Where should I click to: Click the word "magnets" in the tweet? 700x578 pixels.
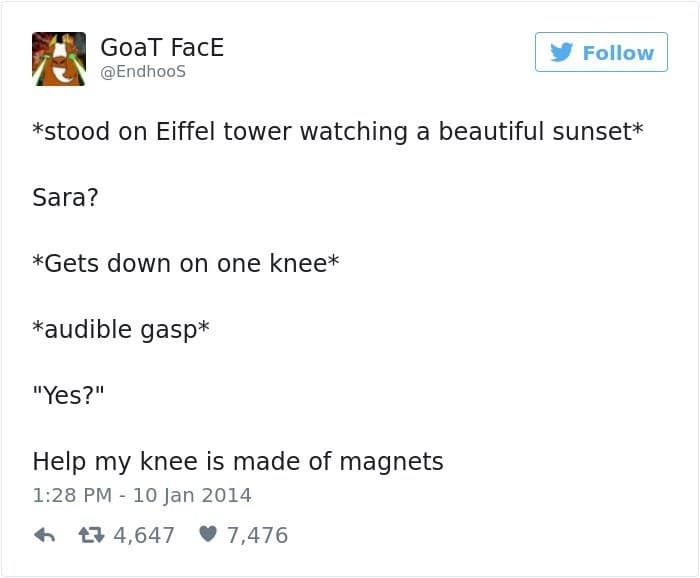[x=391, y=461]
